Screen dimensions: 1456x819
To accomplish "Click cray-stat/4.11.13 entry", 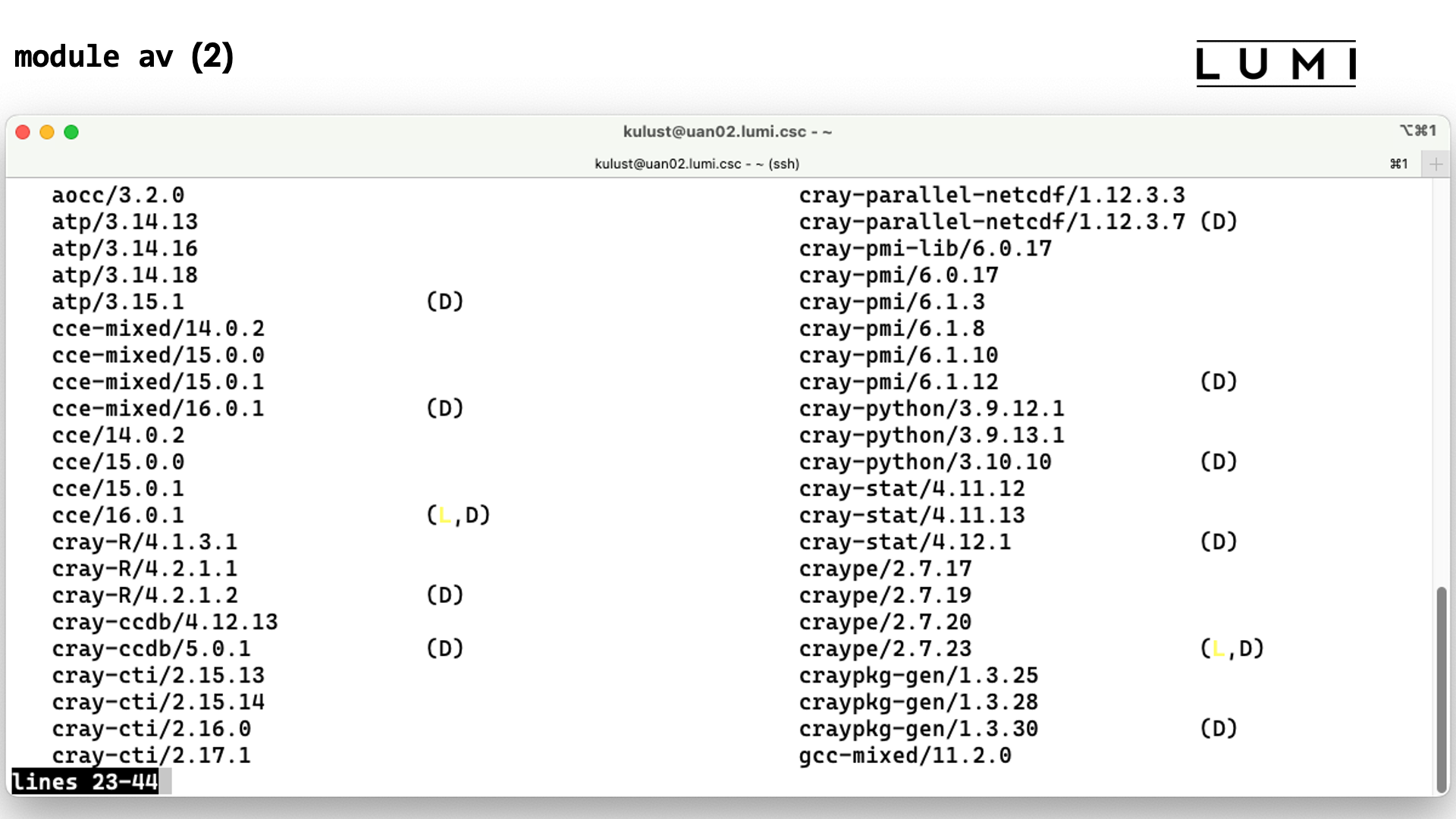I will (912, 516).
